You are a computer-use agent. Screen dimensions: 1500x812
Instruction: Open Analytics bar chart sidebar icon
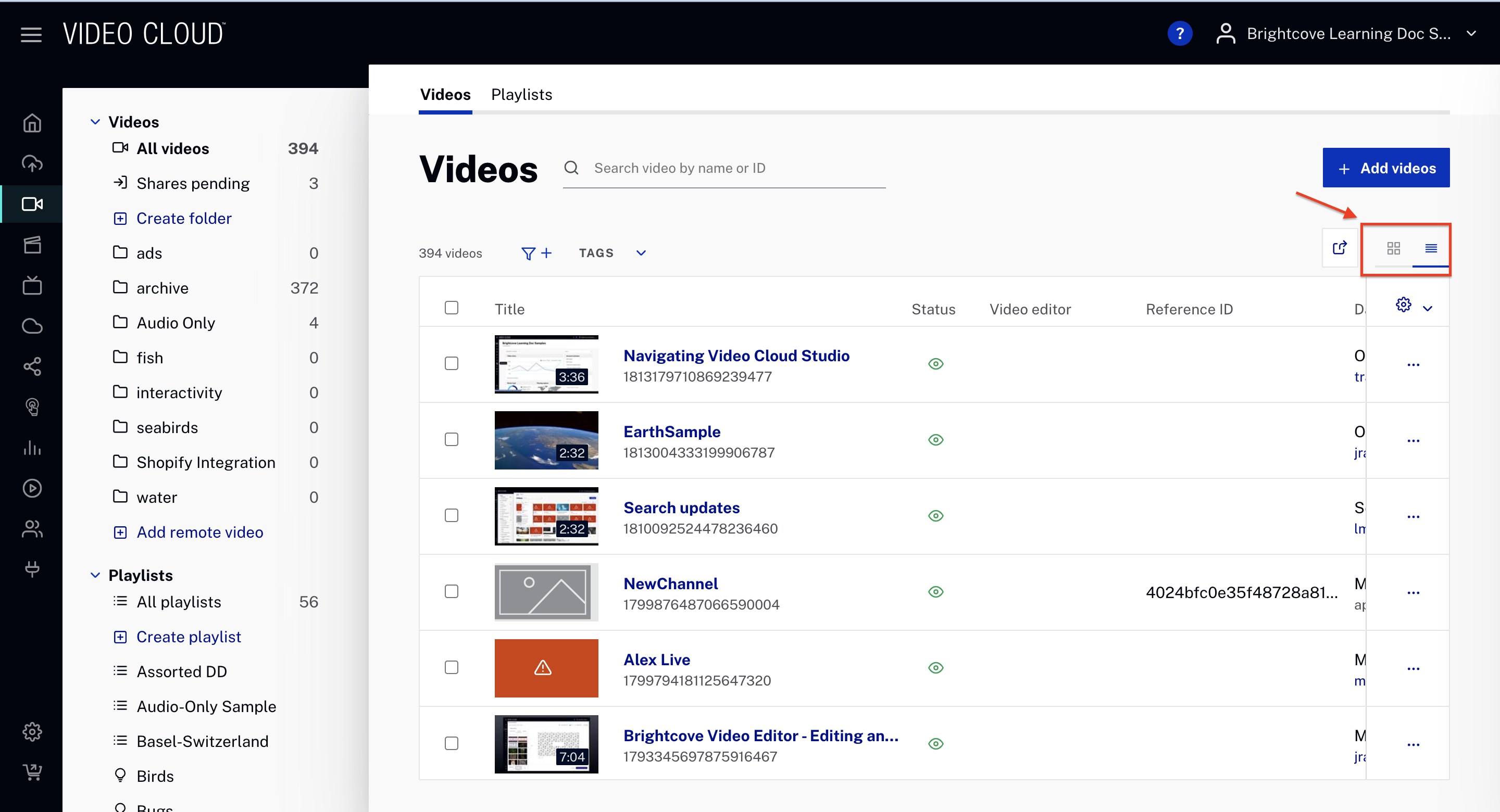pos(32,448)
